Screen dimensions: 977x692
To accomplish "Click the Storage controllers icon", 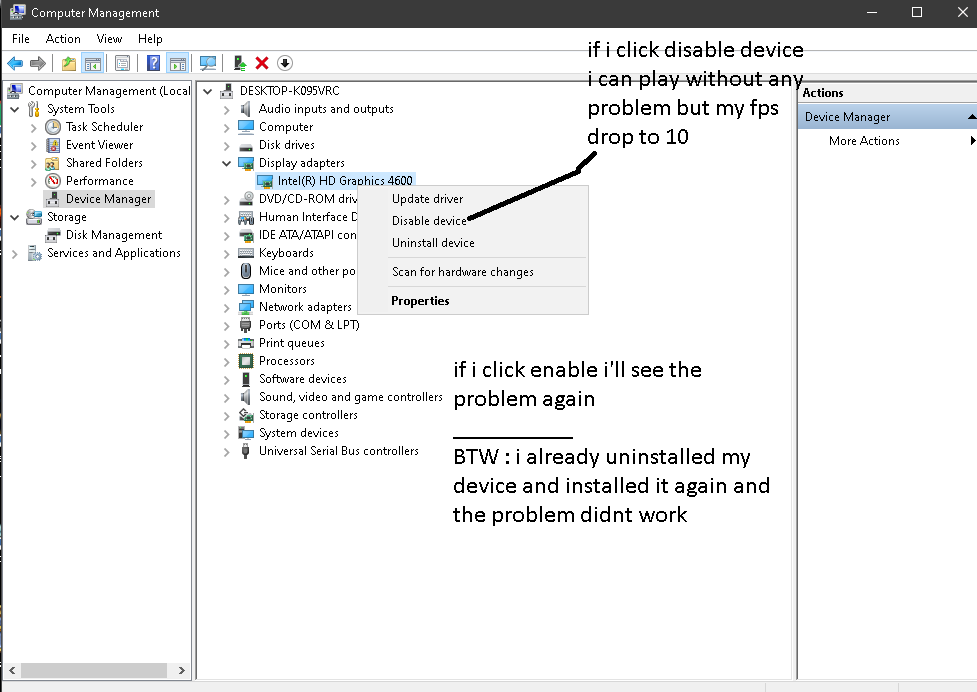I will coord(246,415).
